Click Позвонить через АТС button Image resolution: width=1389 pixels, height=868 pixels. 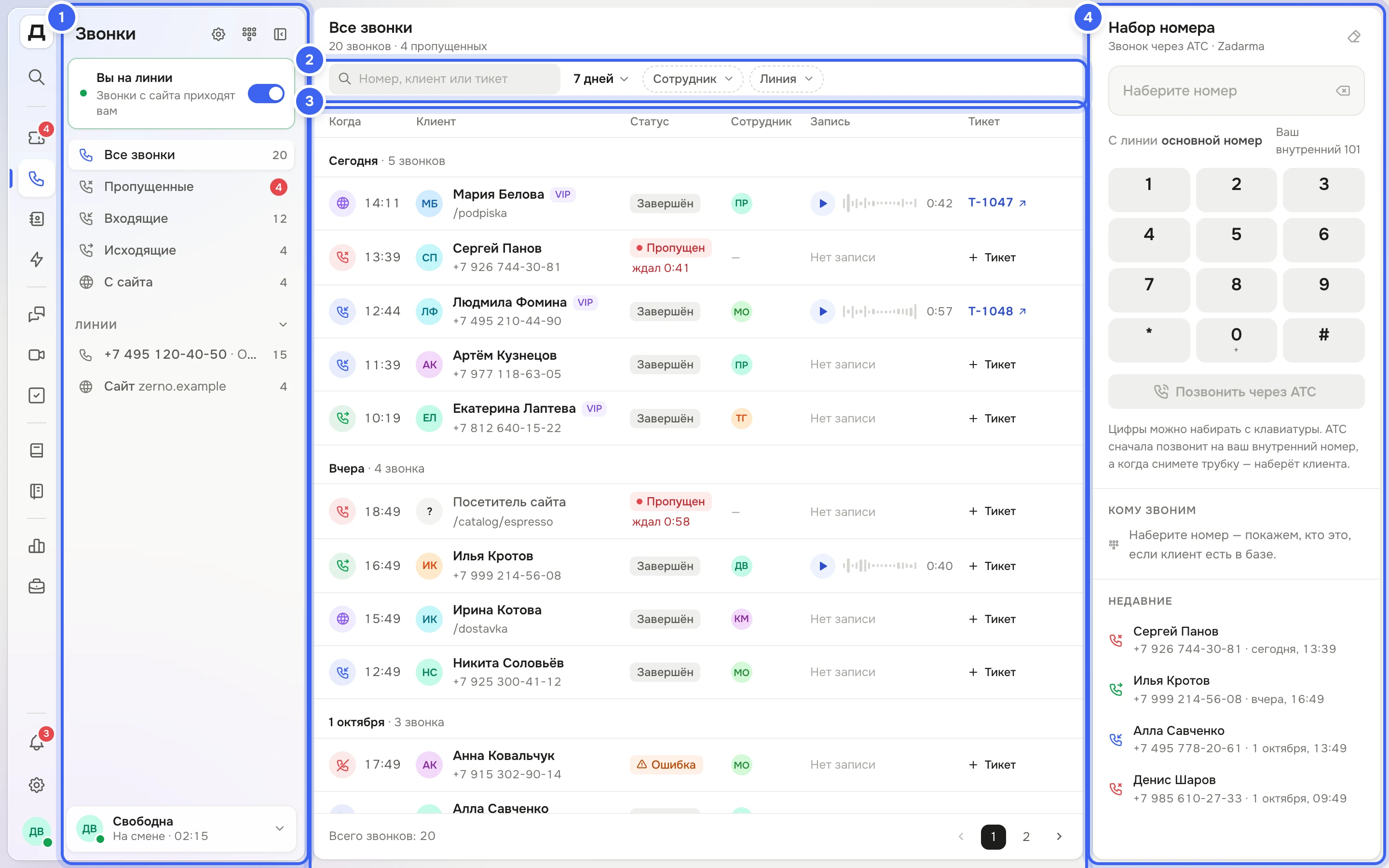pyautogui.click(x=1236, y=392)
